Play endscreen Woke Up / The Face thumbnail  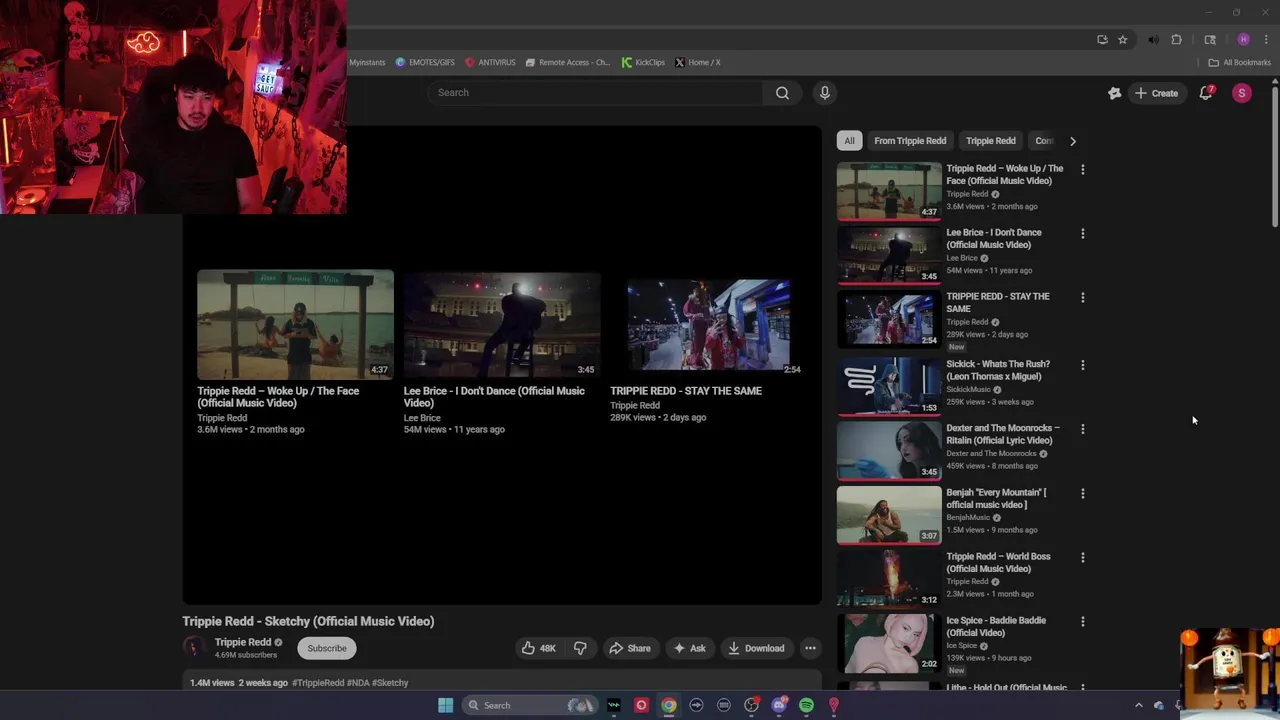coord(295,324)
